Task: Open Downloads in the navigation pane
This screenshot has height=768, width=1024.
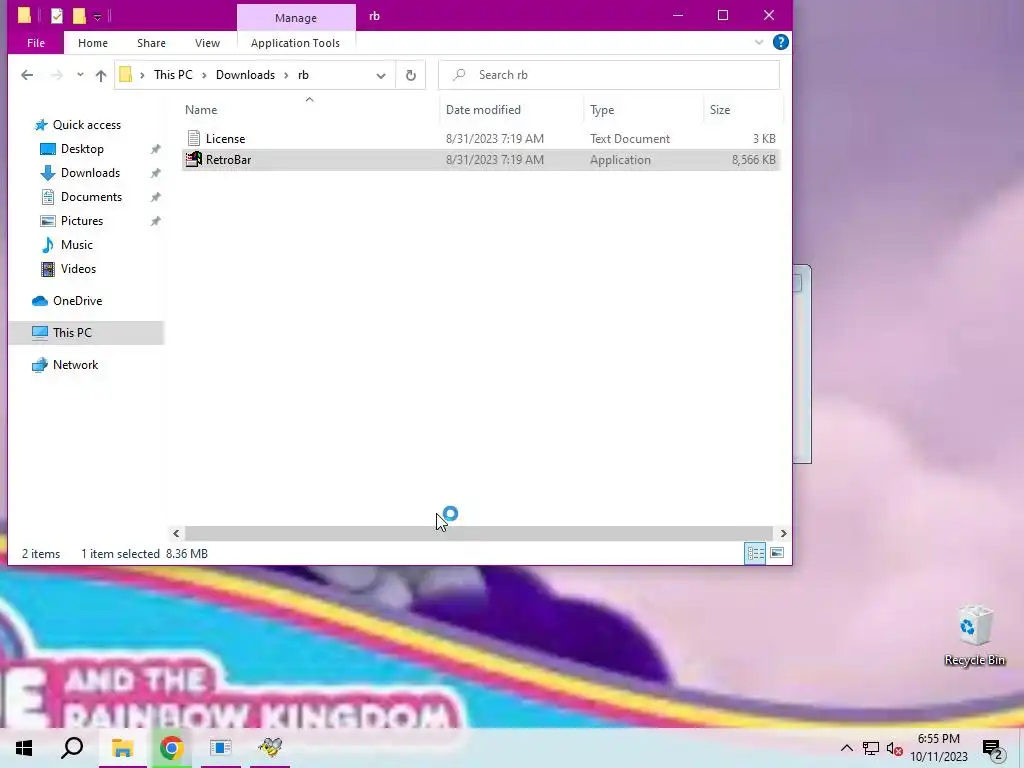Action: click(90, 173)
